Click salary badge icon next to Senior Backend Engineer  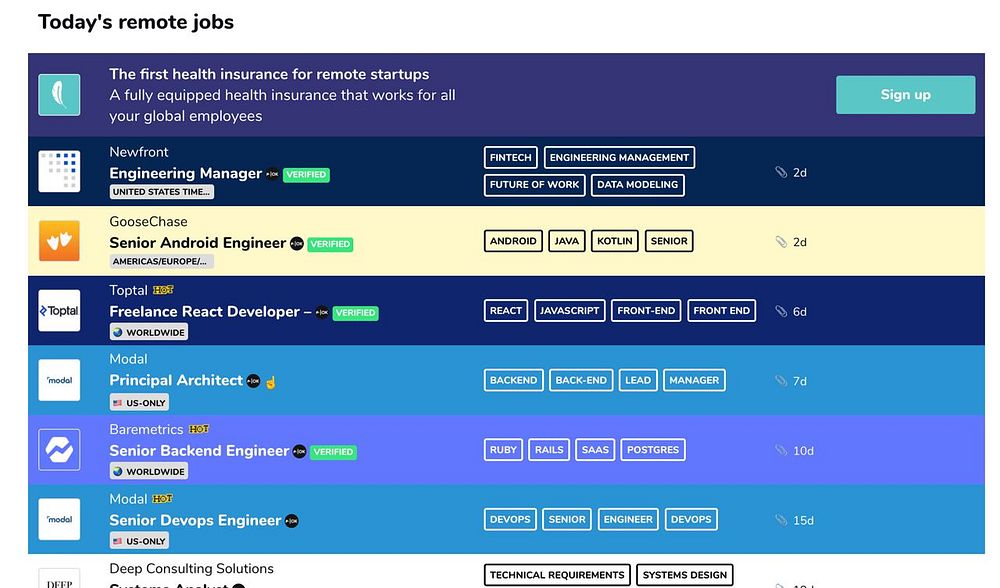[x=299, y=452]
